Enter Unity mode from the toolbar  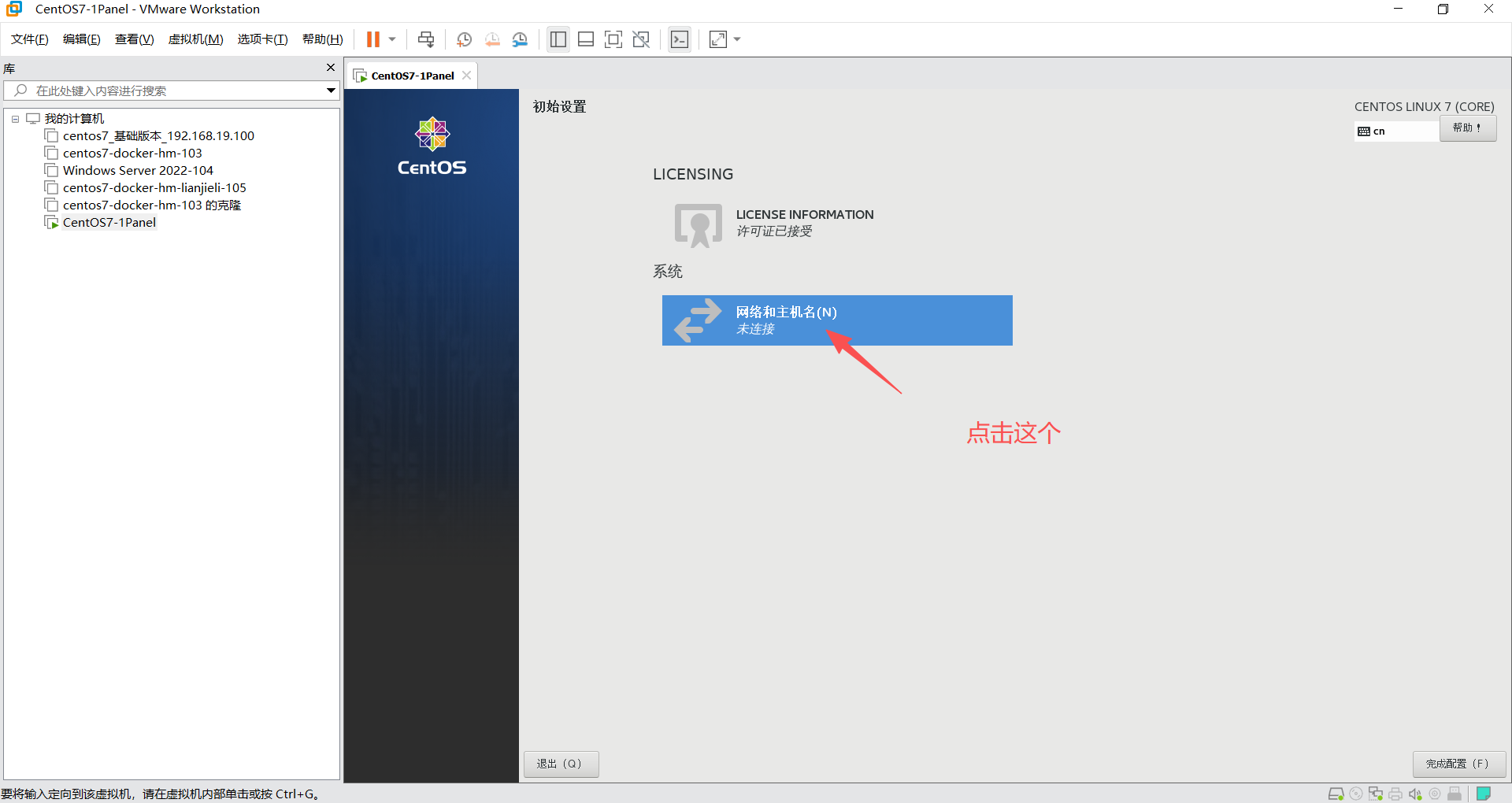[641, 39]
